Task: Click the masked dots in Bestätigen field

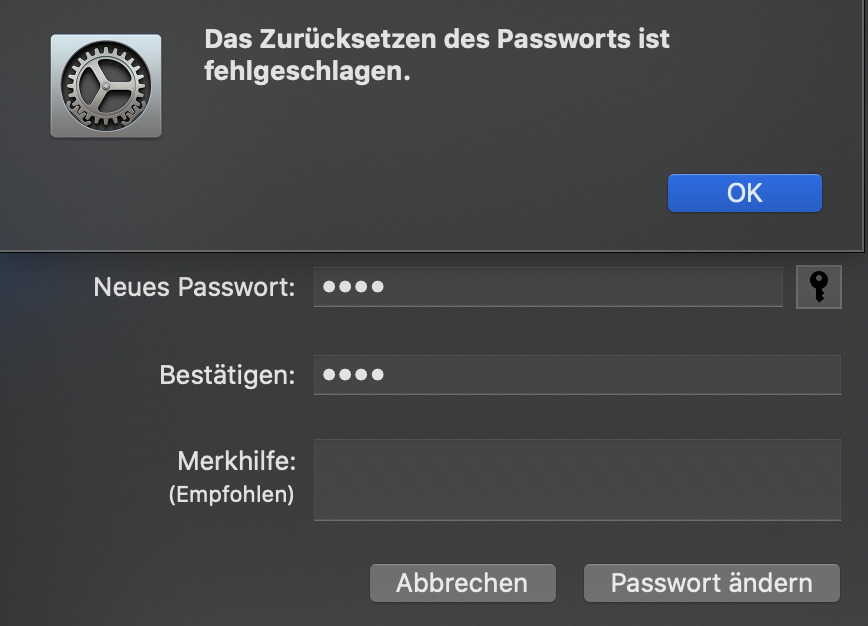Action: point(354,376)
